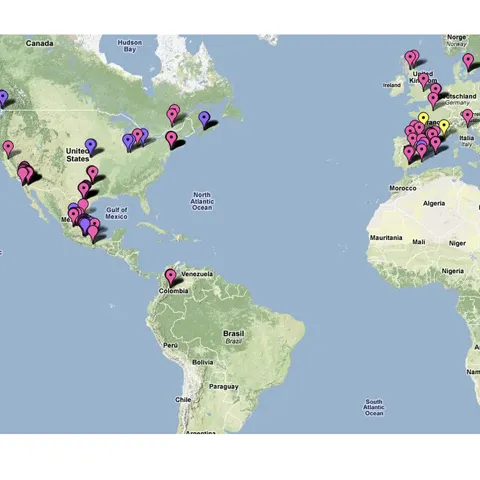Click the Colombia country label
480x480 pixels.
(x=173, y=291)
